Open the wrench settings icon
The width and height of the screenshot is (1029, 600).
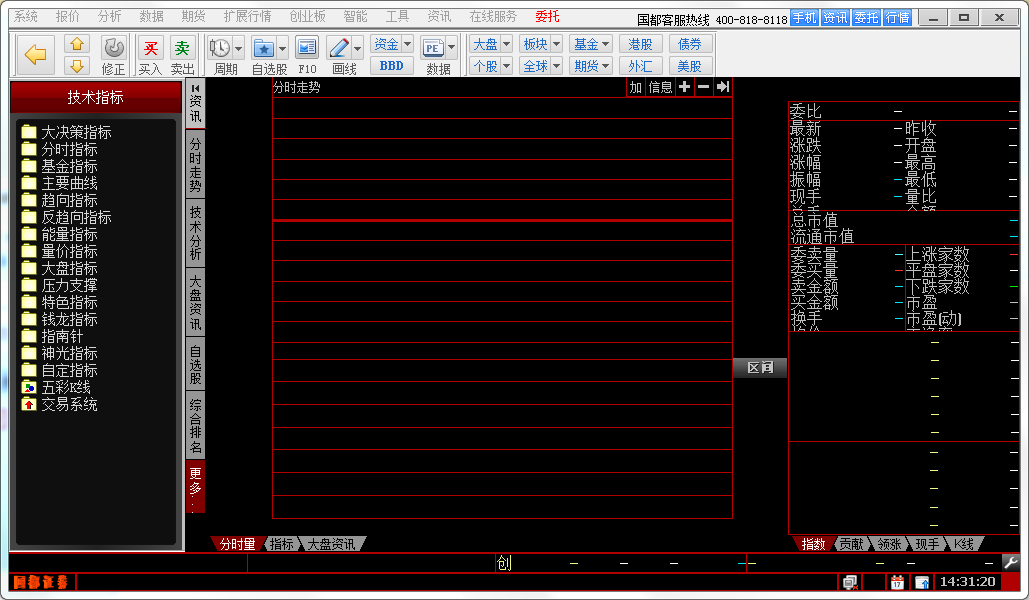[x=1010, y=563]
